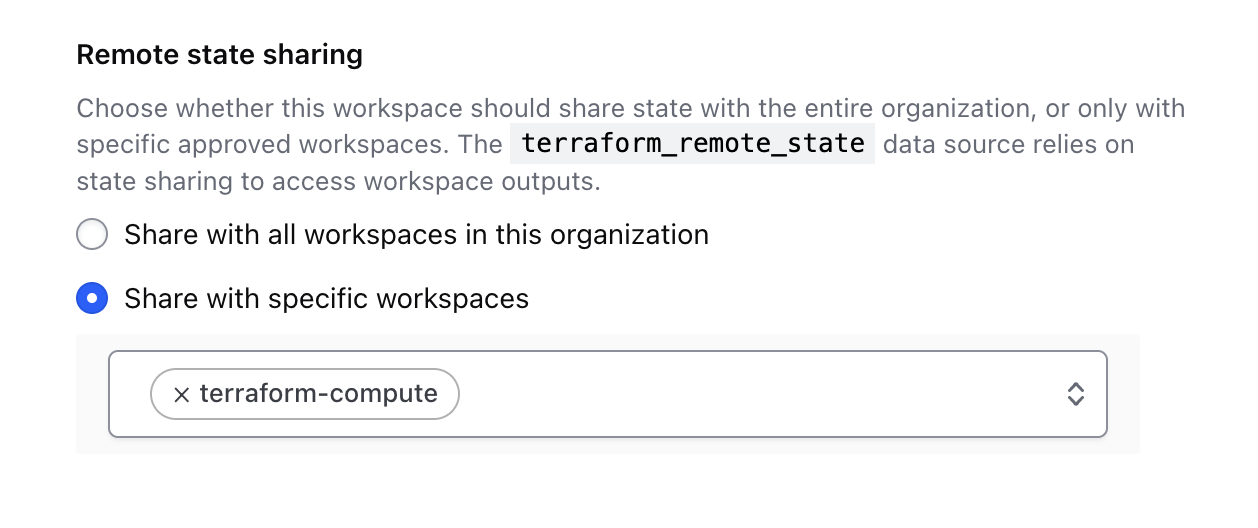Click inside the selector, left of terraform-compute
This screenshot has width=1258, height=528.
coord(129,394)
